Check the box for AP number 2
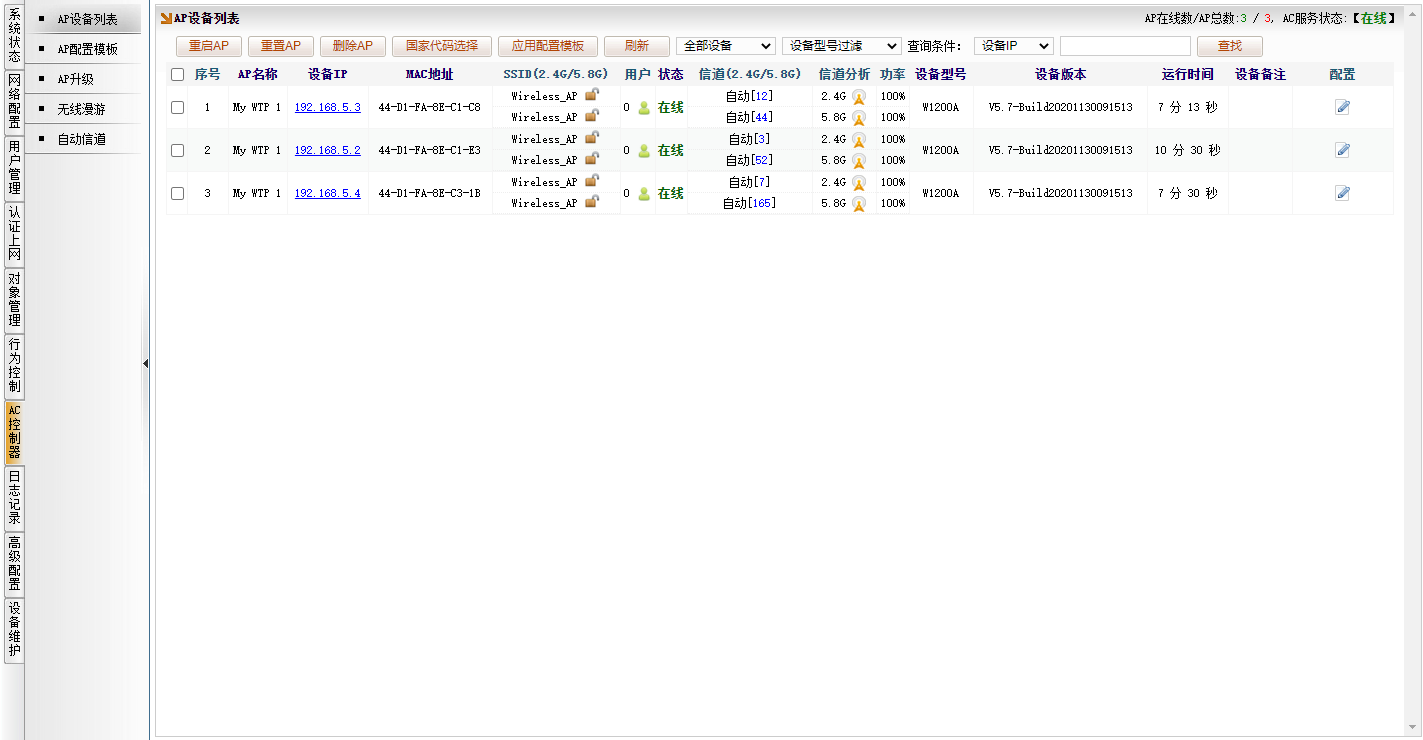Viewport: 1423px width, 740px height. click(x=177, y=151)
